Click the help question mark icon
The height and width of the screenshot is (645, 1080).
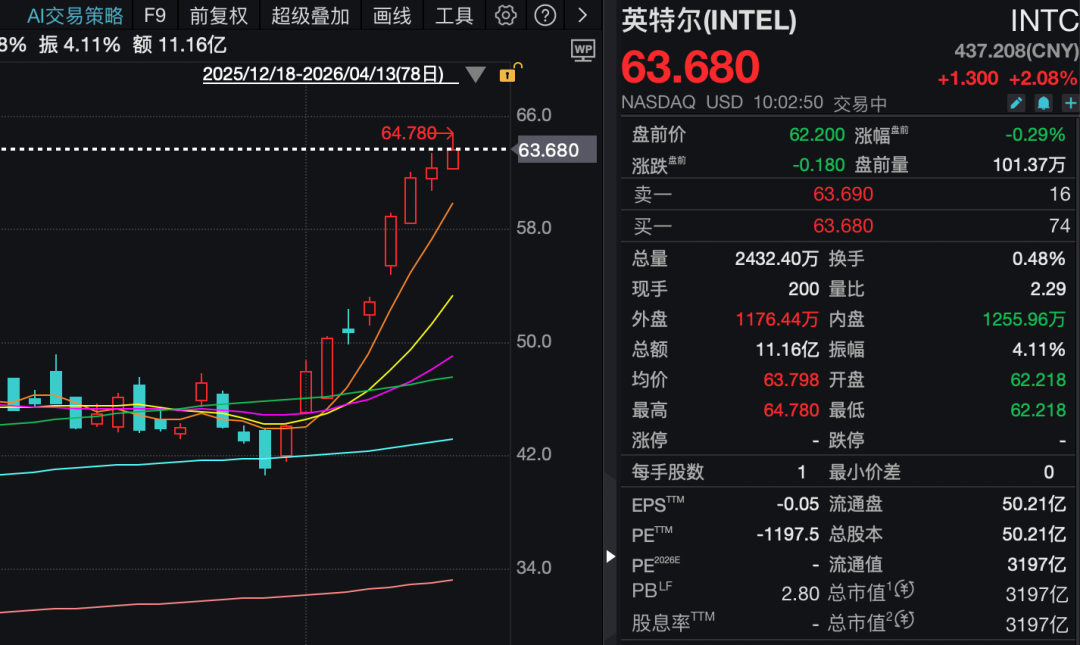[545, 15]
